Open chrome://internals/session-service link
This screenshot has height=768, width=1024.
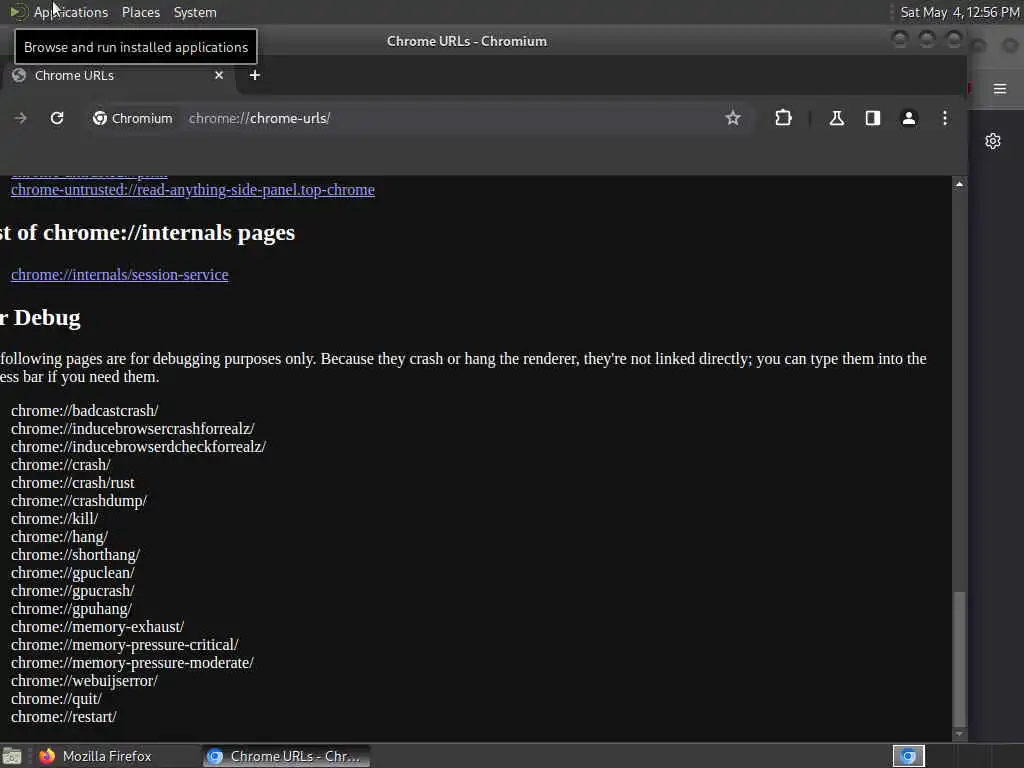(120, 275)
